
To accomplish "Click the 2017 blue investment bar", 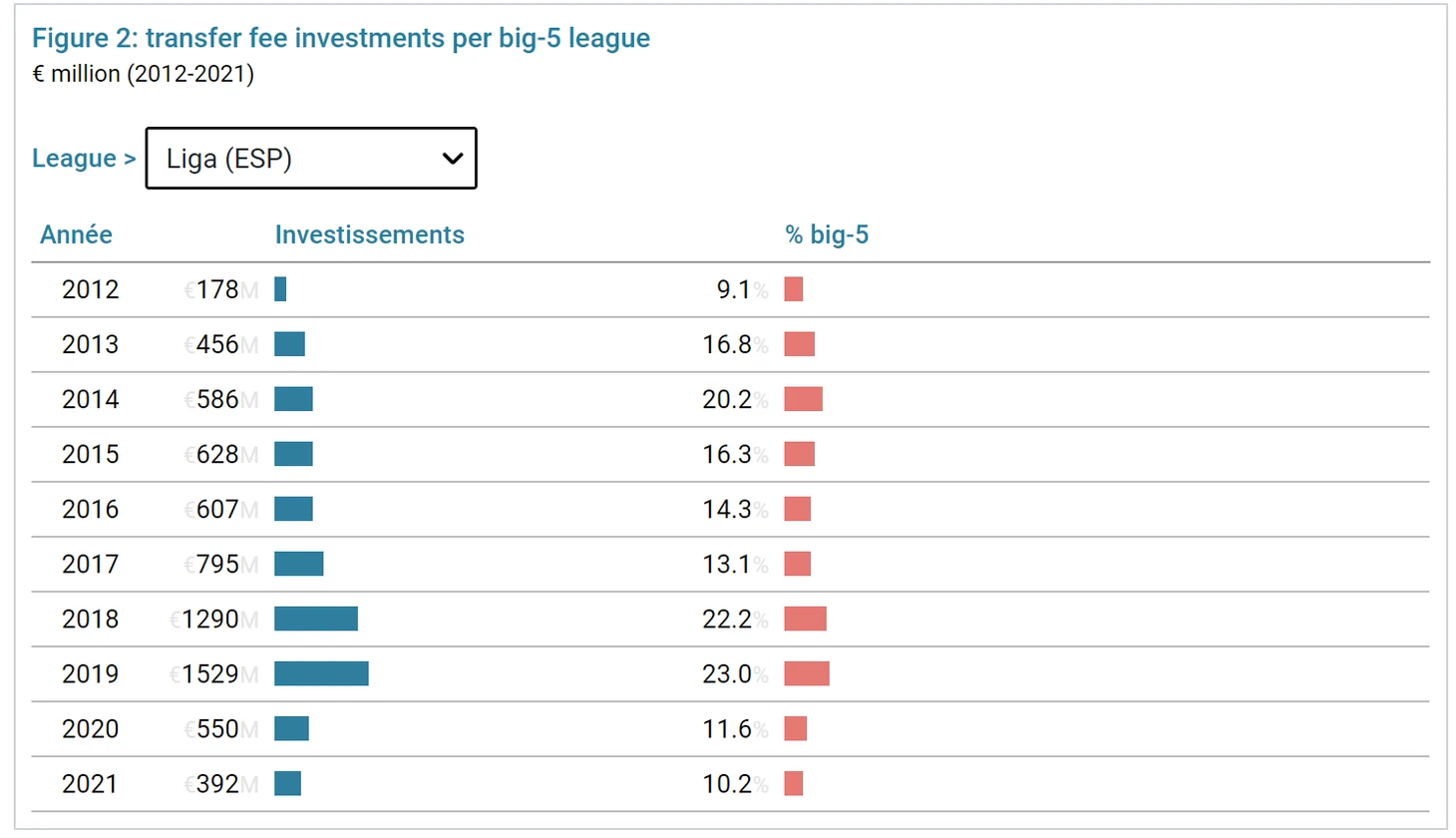I will pos(298,565).
